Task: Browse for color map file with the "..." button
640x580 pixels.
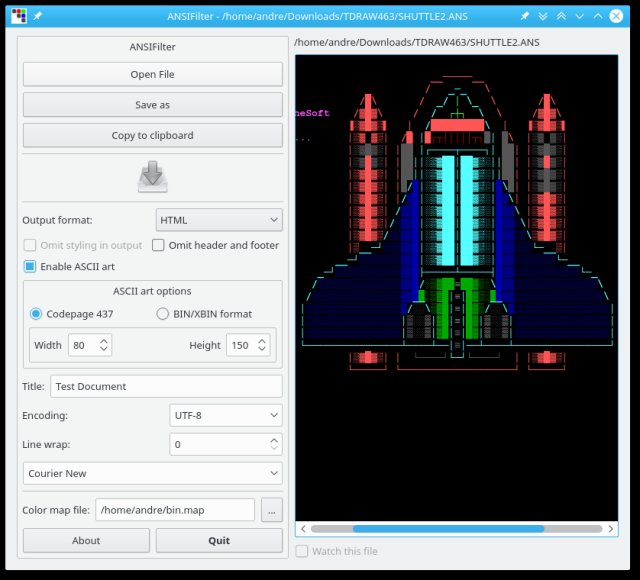Action: pyautogui.click(x=271, y=510)
